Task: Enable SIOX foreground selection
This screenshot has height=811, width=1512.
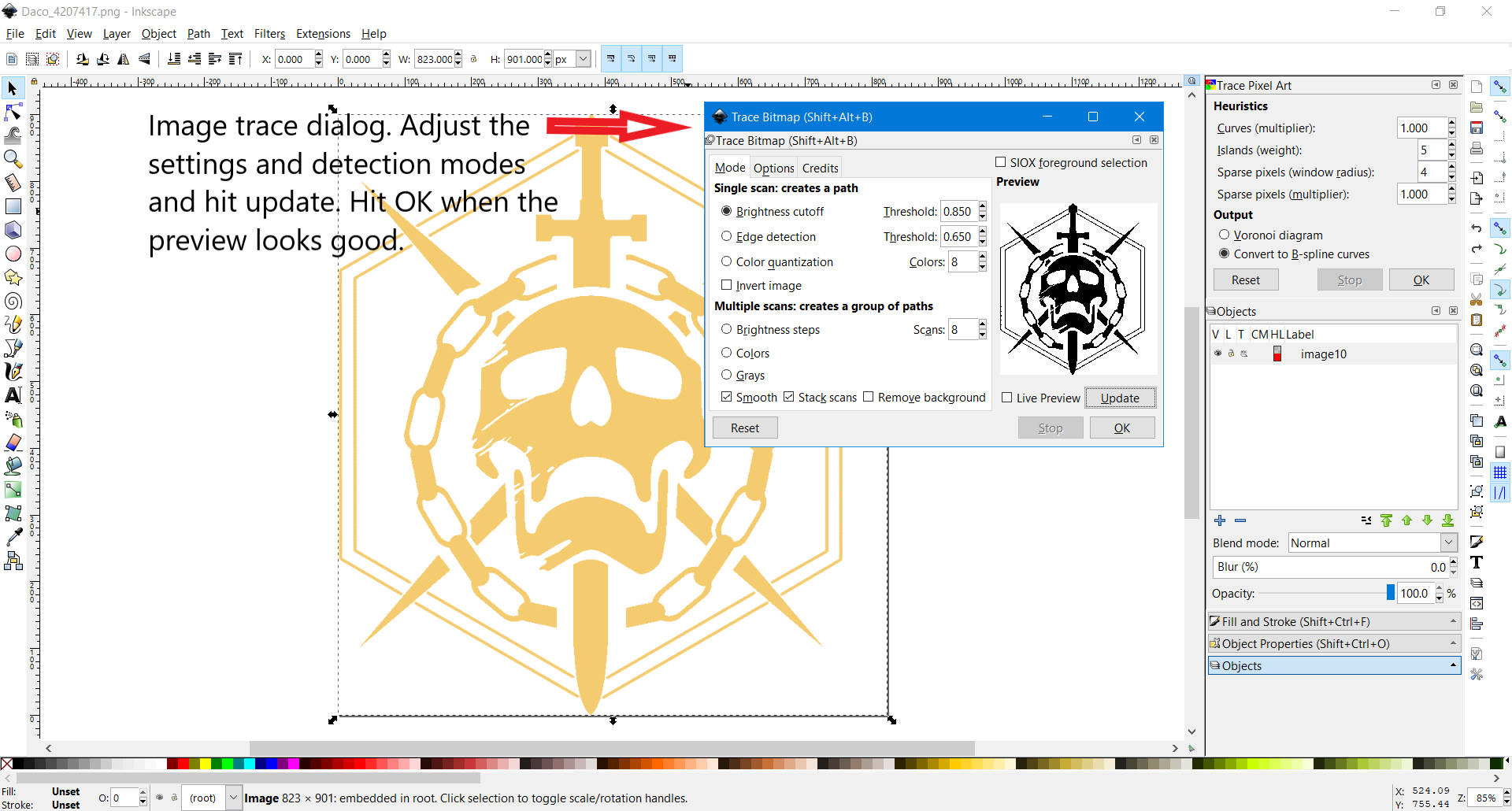Action: 1002,162
